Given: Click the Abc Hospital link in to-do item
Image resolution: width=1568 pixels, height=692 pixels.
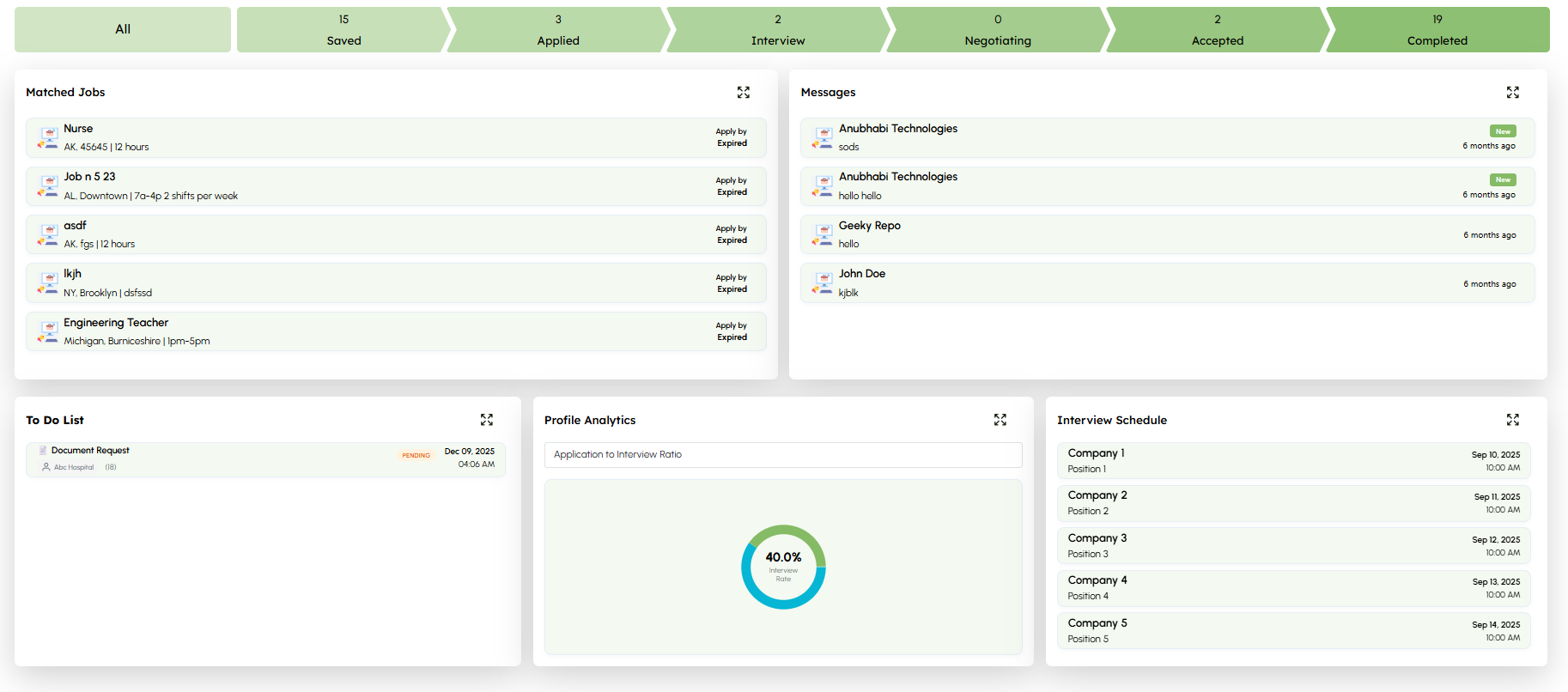Looking at the screenshot, I should [74, 468].
